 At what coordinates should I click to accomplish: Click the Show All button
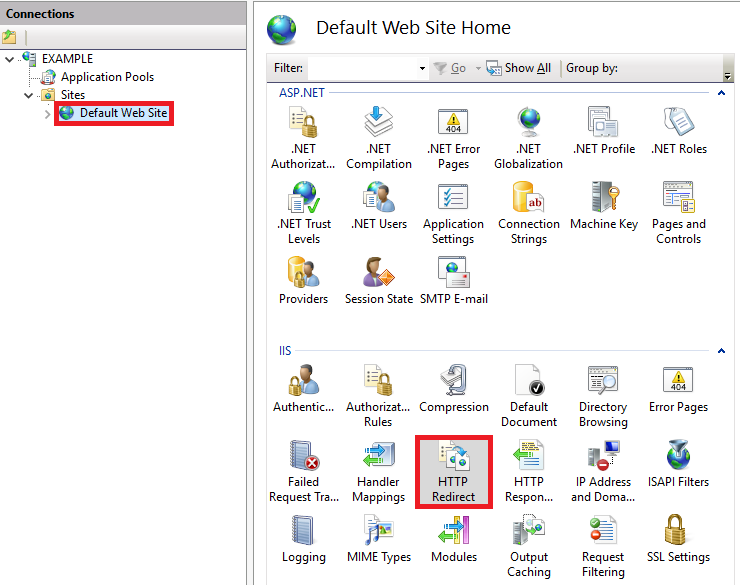tap(519, 68)
